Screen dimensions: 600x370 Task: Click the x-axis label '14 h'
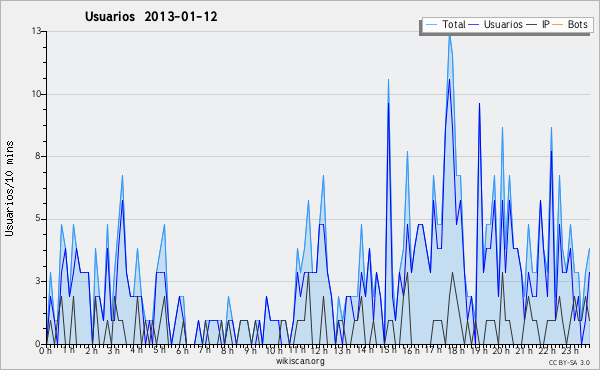point(365,350)
